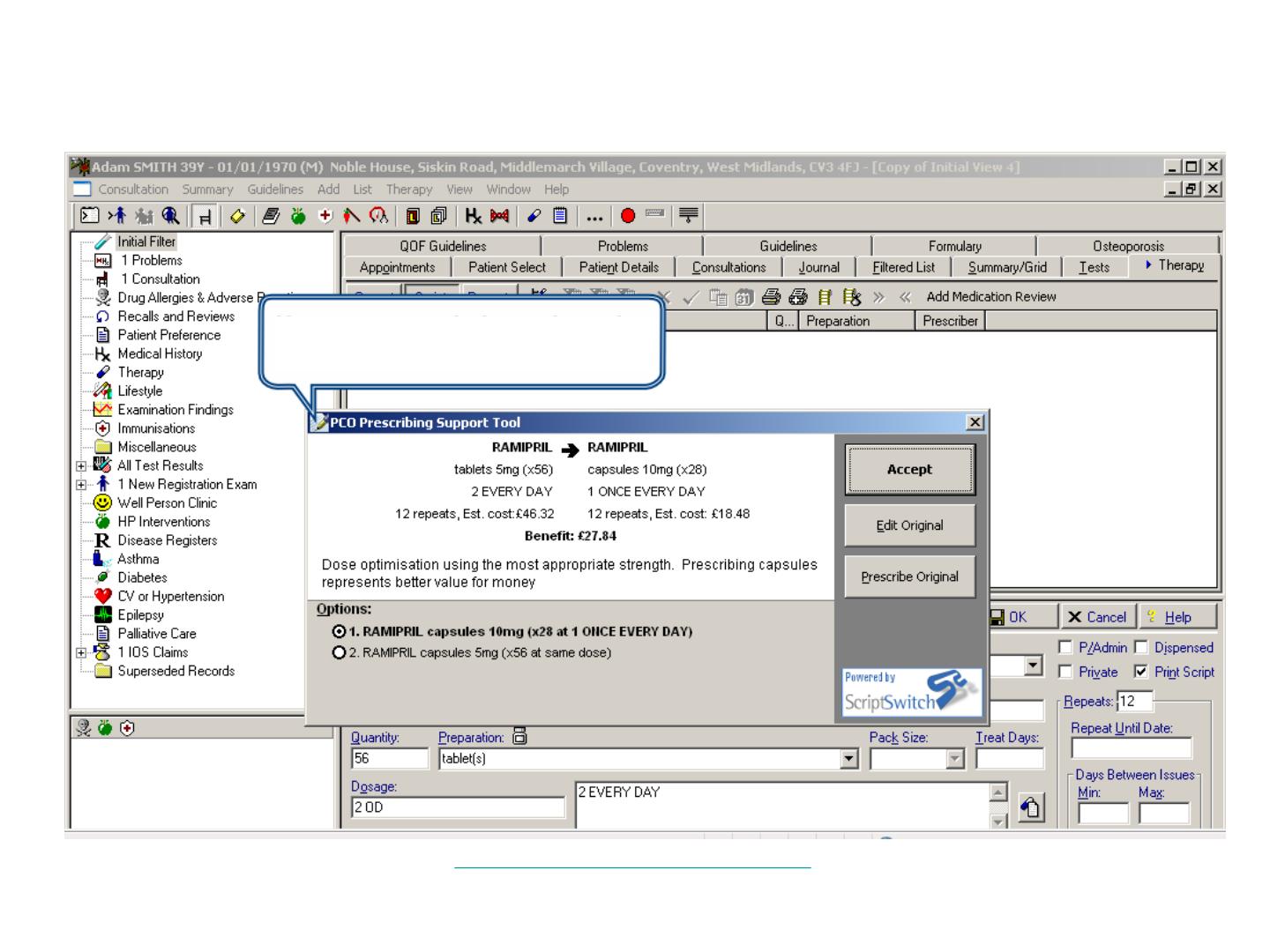Click the calculator icon beside Preparation label
This screenshot has width=1270, height=952.
point(519,736)
